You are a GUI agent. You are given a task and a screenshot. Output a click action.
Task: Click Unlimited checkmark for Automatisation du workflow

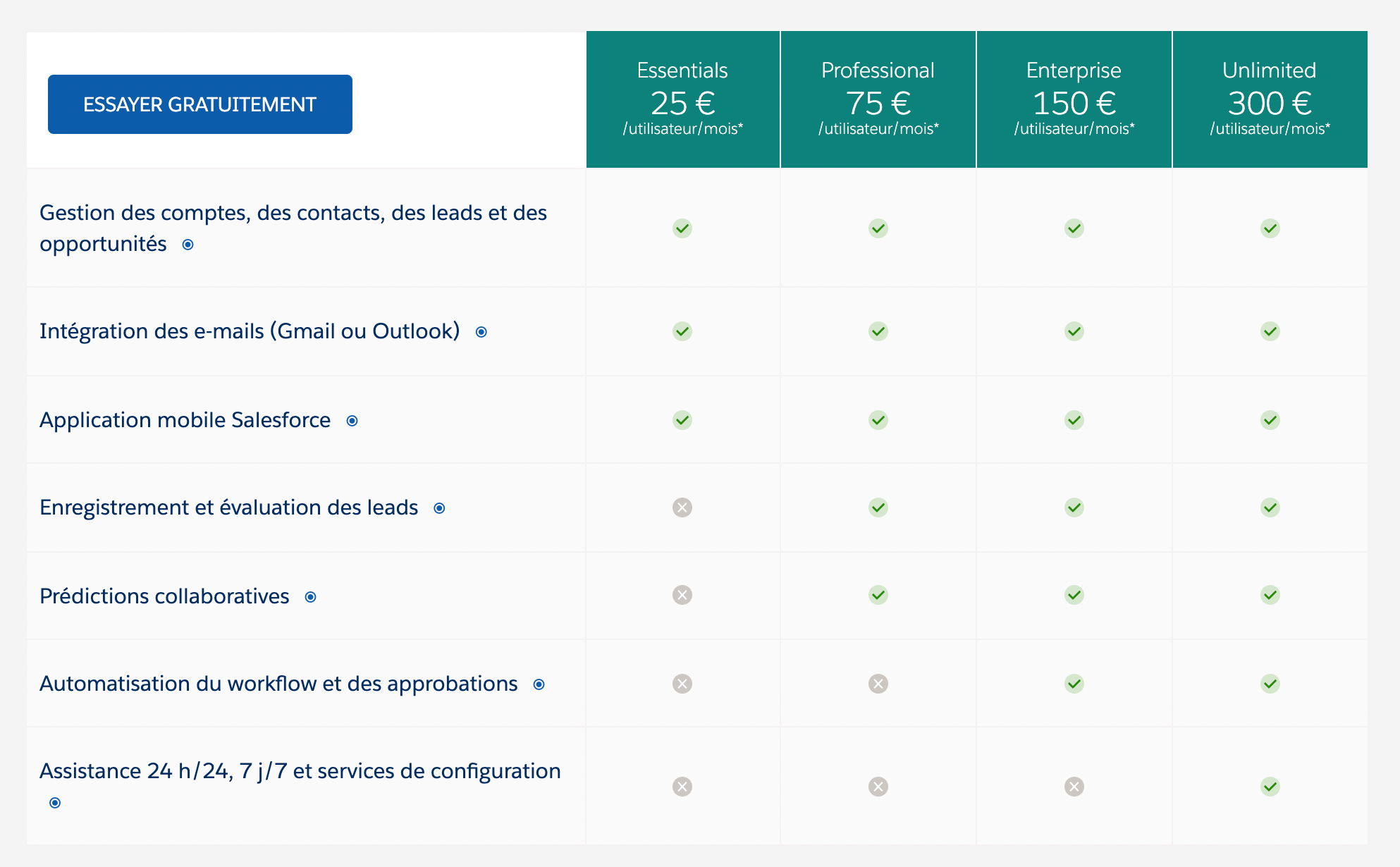(x=1270, y=684)
